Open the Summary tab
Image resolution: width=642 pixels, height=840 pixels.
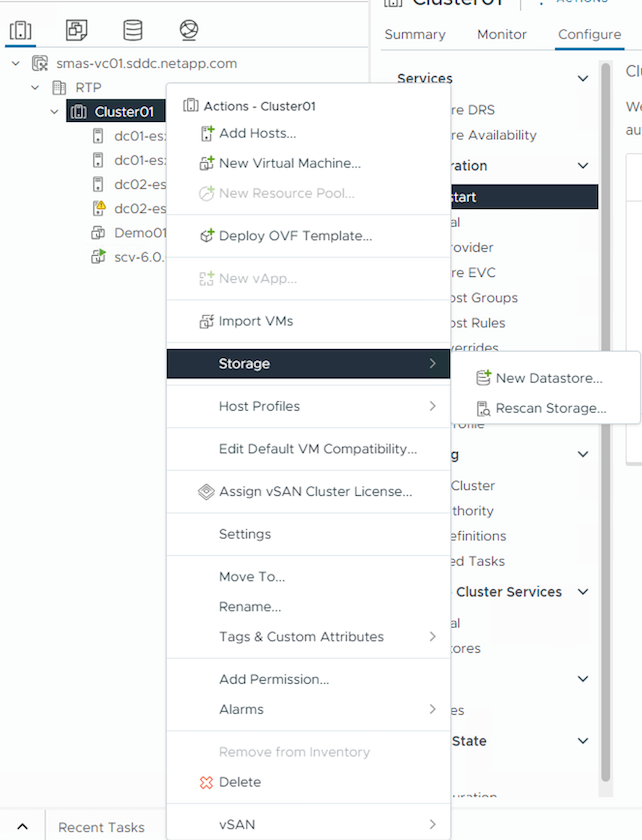coord(415,34)
